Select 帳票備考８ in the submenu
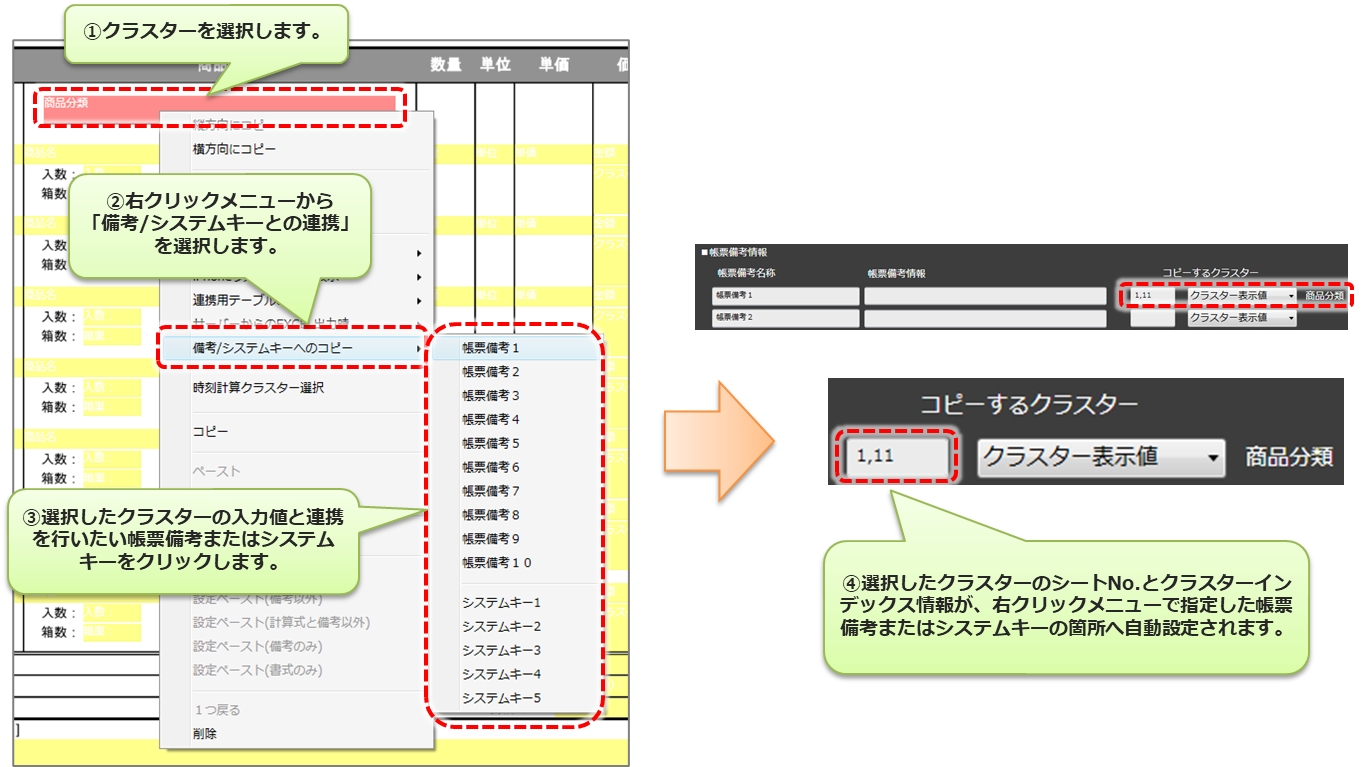Image resolution: width=1363 pixels, height=767 pixels. (491, 515)
